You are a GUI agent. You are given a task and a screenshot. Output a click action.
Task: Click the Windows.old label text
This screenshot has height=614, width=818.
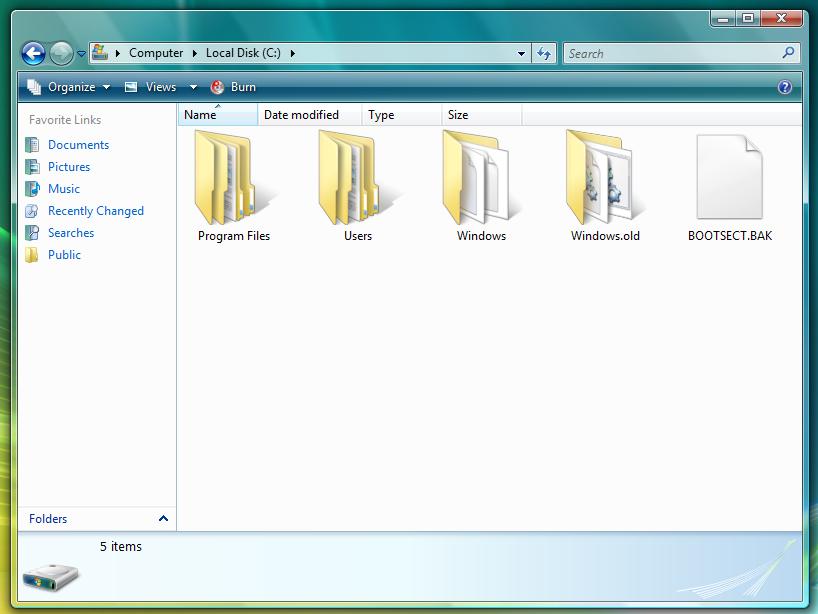point(605,236)
